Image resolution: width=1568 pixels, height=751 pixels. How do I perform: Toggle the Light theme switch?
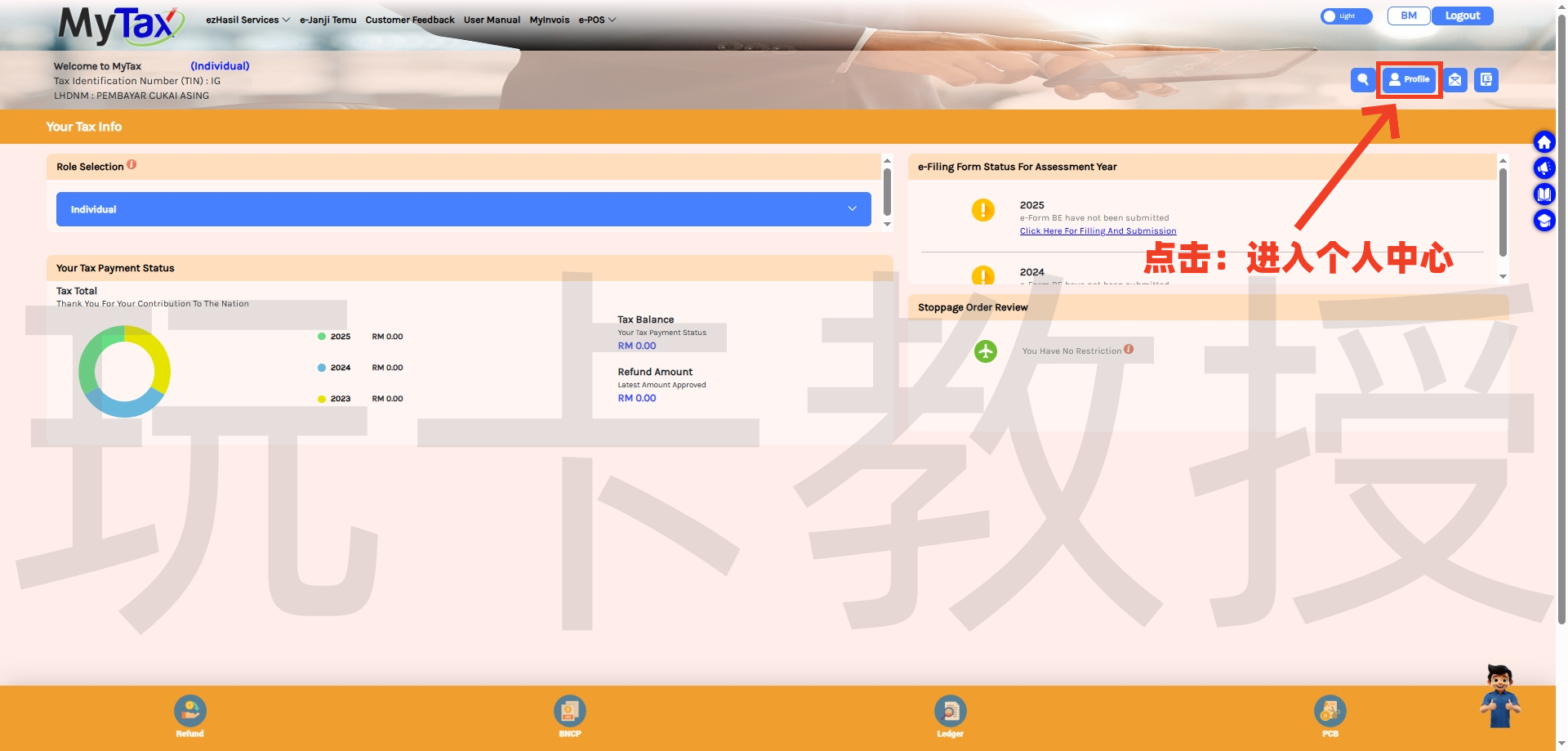1346,16
